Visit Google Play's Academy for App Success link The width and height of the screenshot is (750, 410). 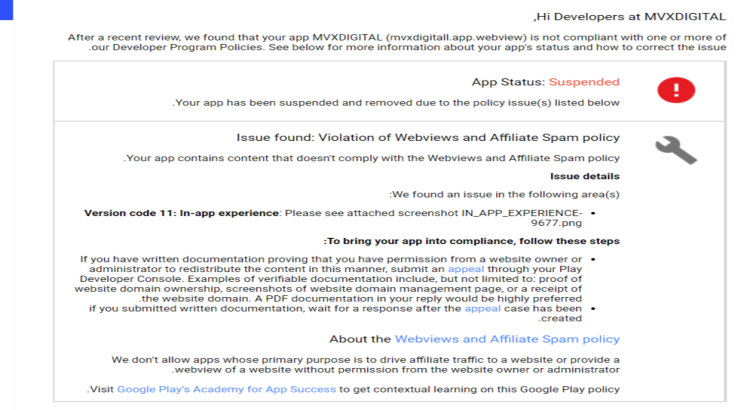pyautogui.click(x=226, y=388)
